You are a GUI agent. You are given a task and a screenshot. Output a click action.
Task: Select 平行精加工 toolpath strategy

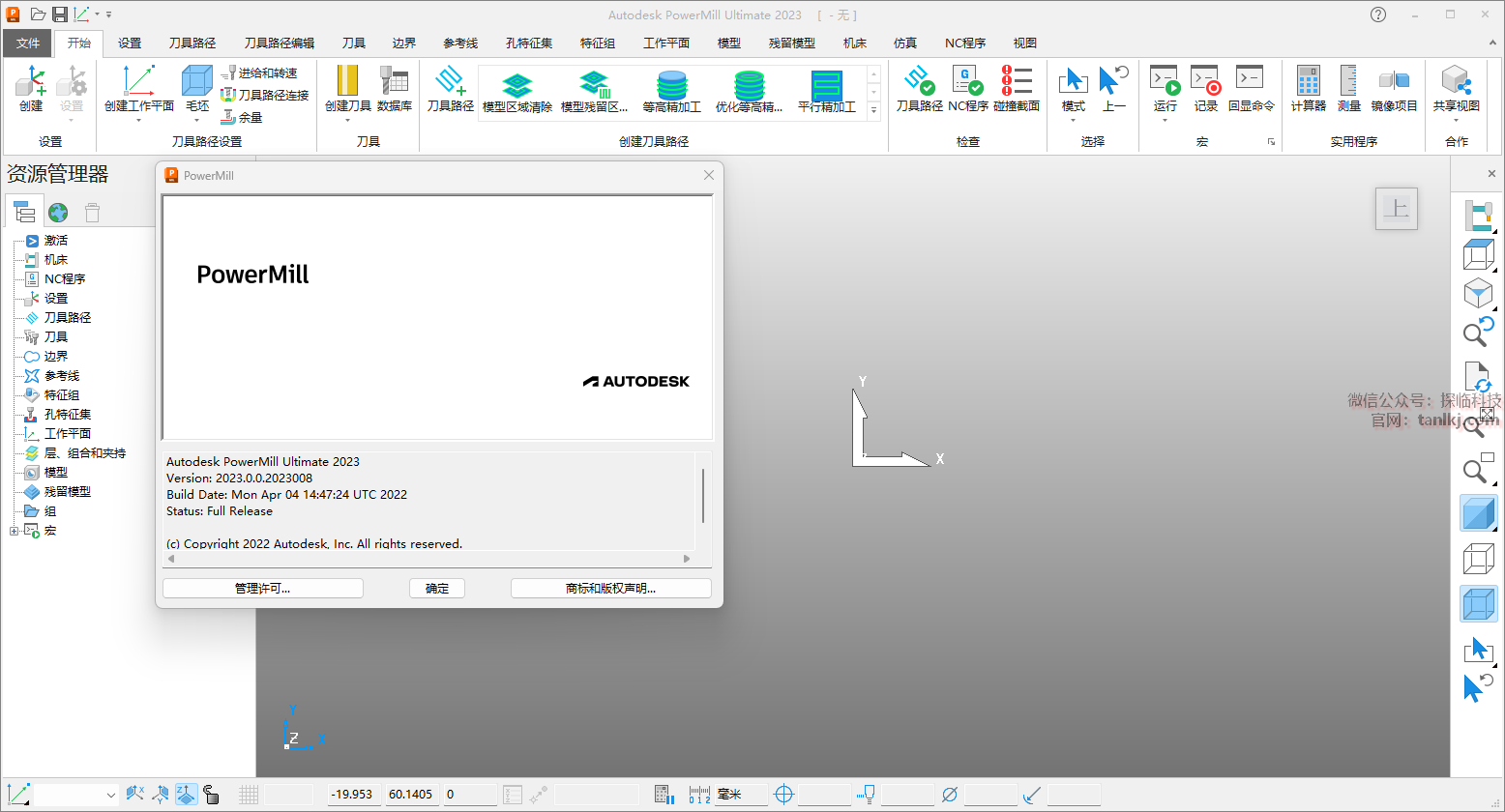827,91
